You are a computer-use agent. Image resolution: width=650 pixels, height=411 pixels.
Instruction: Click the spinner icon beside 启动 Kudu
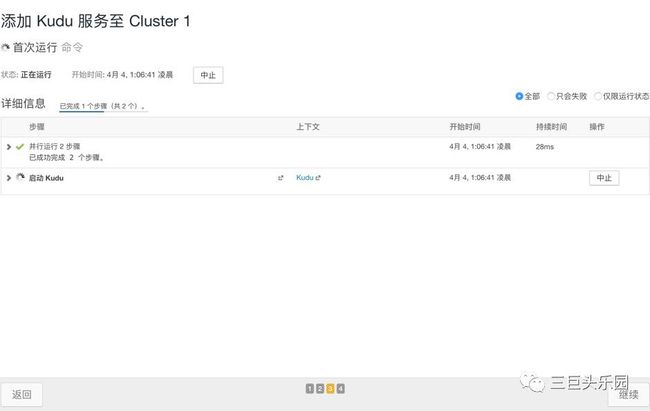(x=20, y=178)
